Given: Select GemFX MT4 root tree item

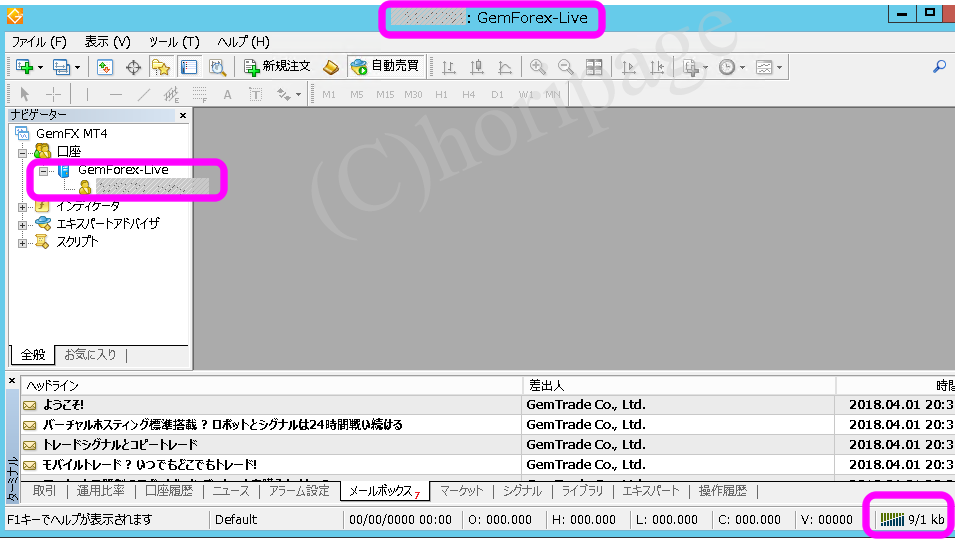Looking at the screenshot, I should pos(71,133).
